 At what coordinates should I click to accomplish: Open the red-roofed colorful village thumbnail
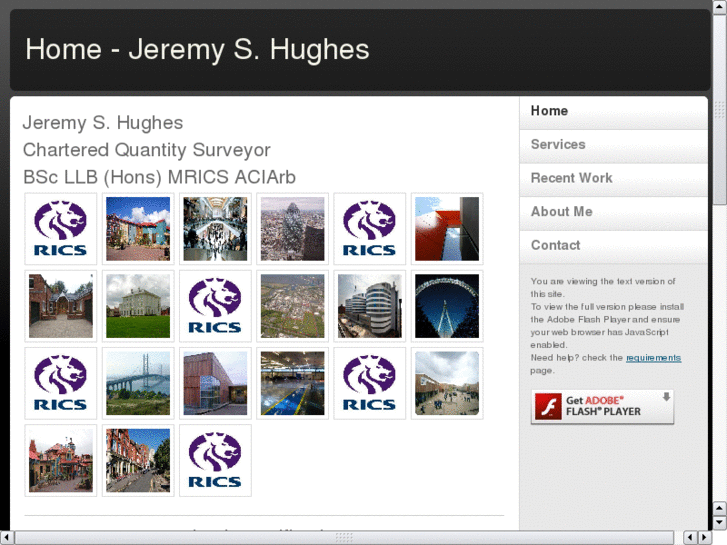click(61, 461)
